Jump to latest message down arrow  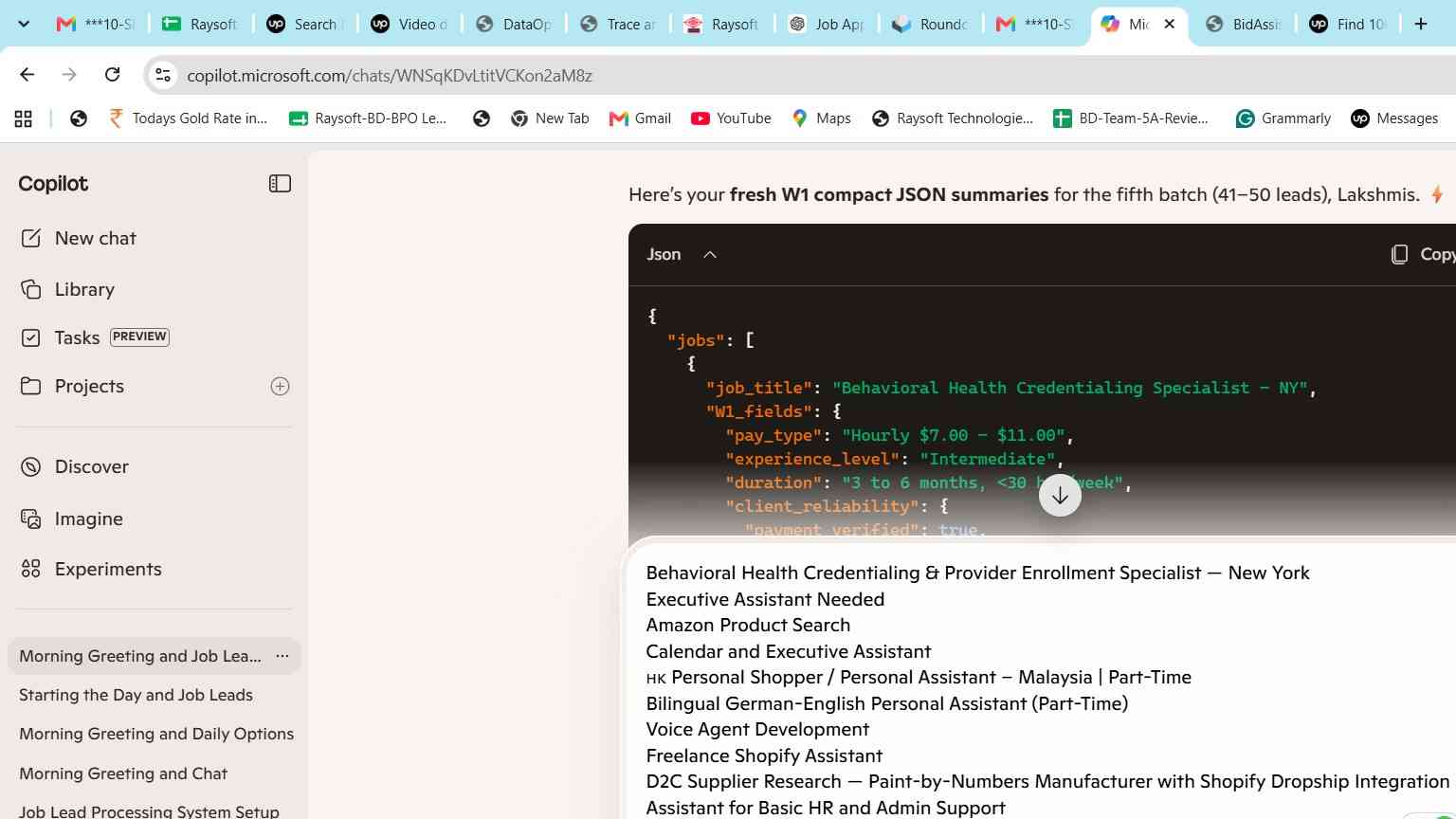[x=1060, y=495]
